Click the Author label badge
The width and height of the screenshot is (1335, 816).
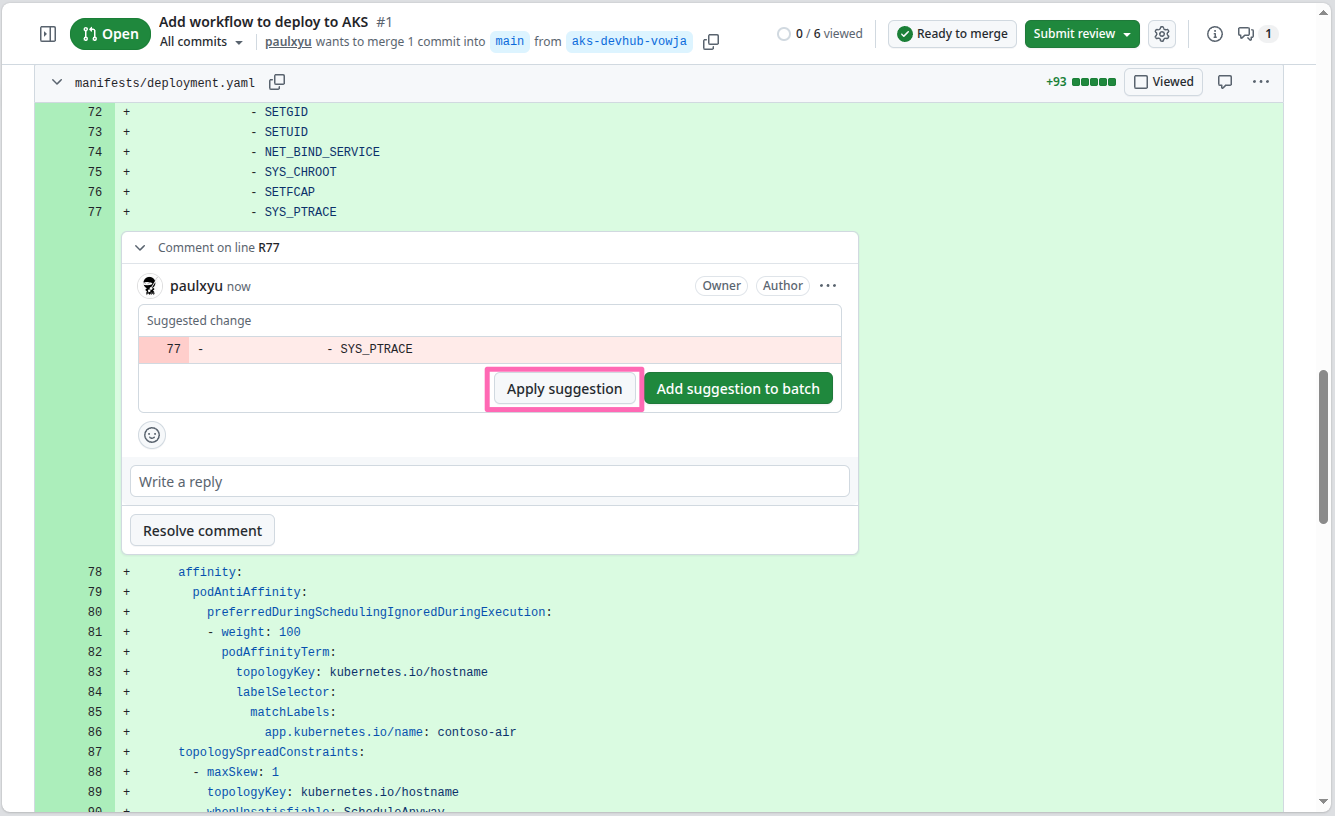[x=782, y=286]
